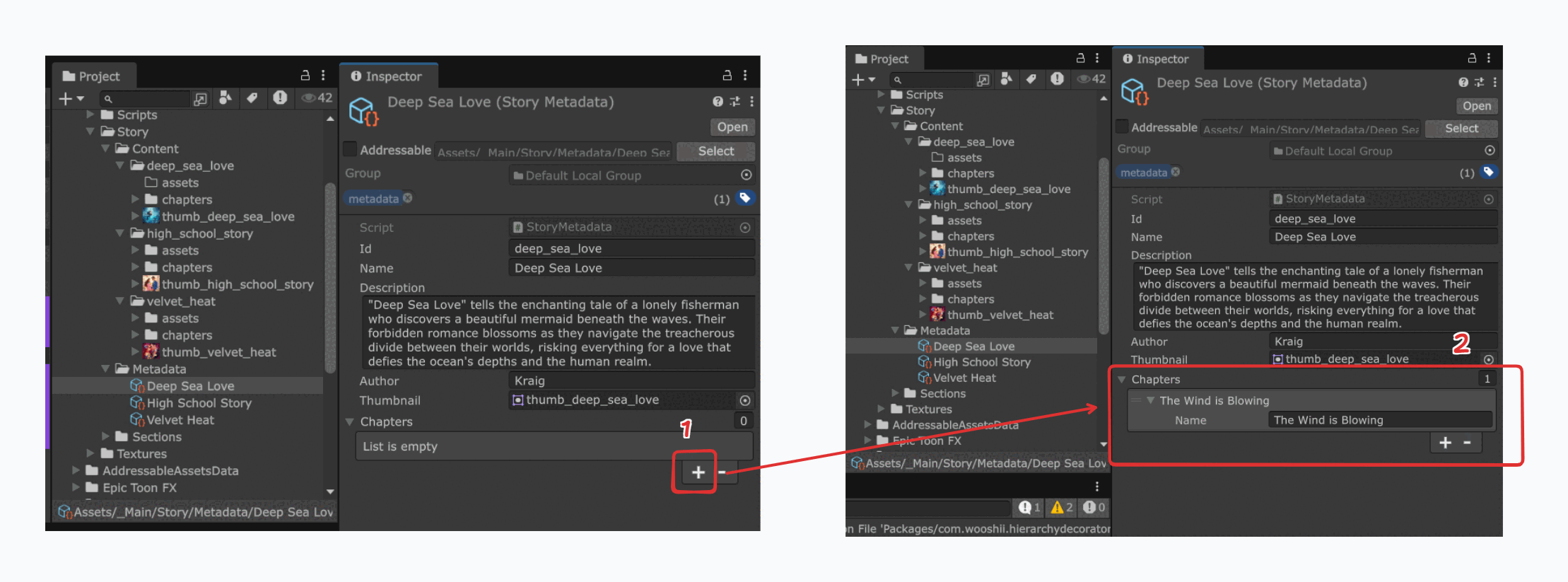Viewport: 1568px width, 582px height.
Task: Open help reference icon in right Inspector header
Action: 1463,82
